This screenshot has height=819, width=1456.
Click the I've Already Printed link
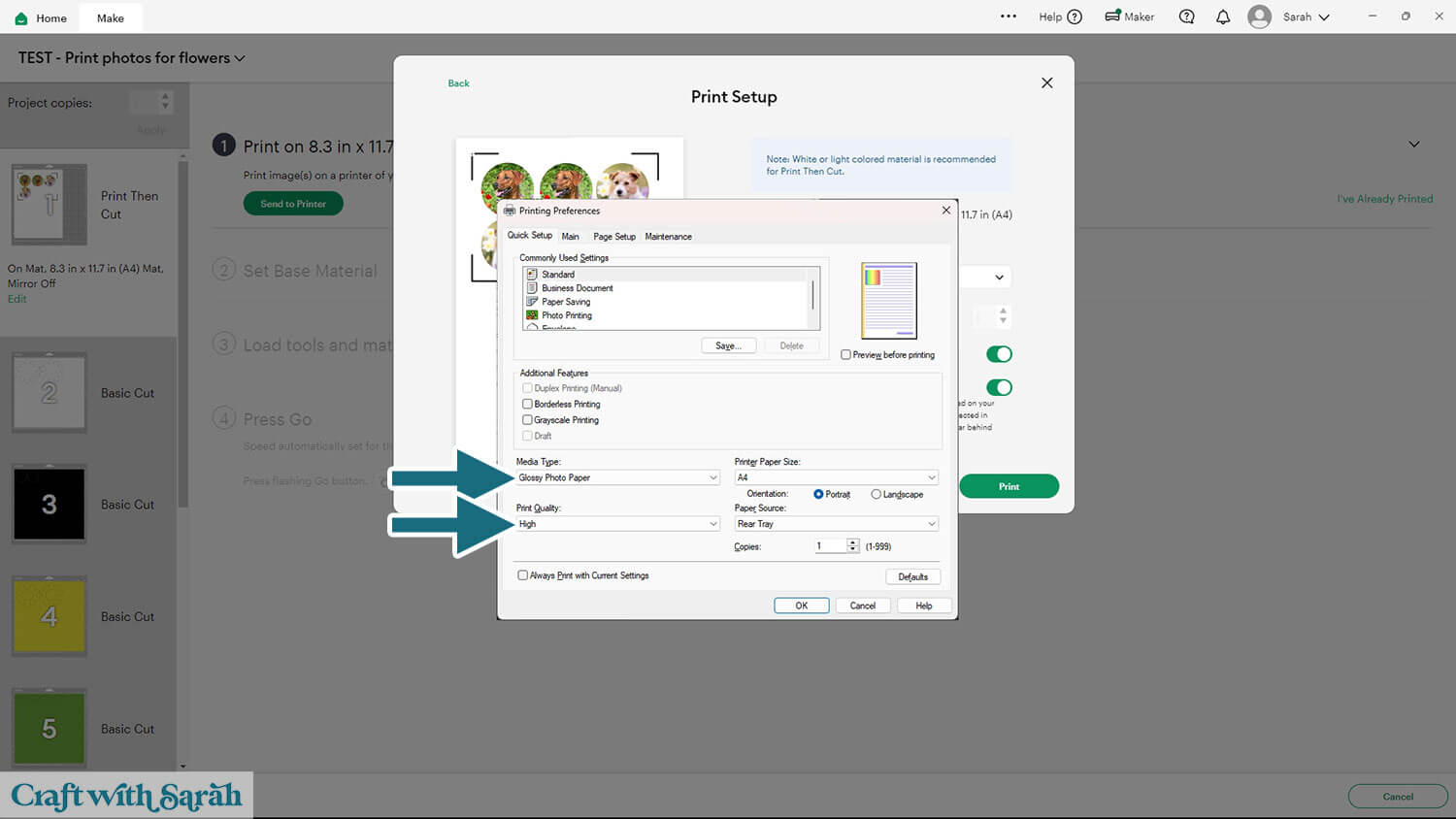tap(1385, 199)
